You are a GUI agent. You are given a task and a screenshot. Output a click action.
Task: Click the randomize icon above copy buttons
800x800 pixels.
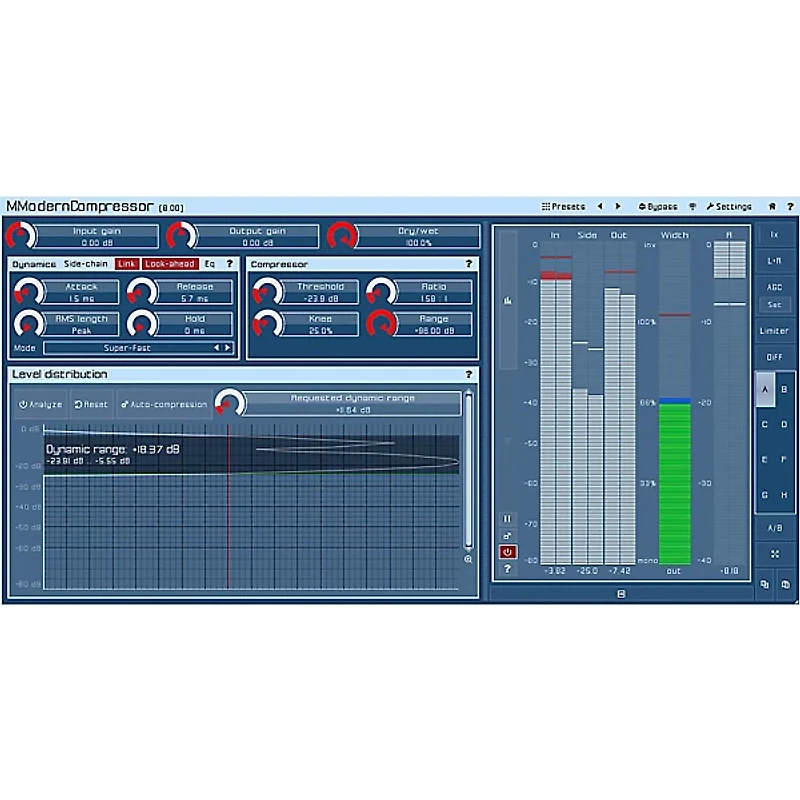[x=775, y=553]
